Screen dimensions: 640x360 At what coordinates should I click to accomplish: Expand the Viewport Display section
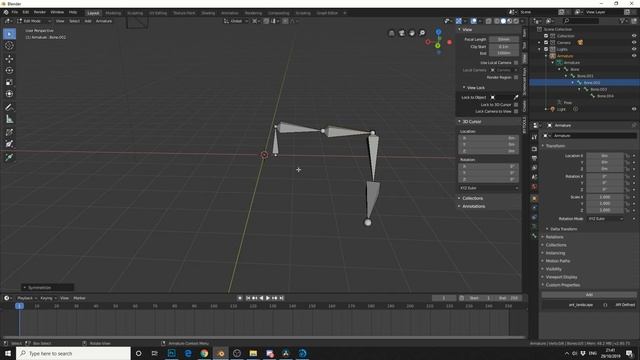coord(561,277)
